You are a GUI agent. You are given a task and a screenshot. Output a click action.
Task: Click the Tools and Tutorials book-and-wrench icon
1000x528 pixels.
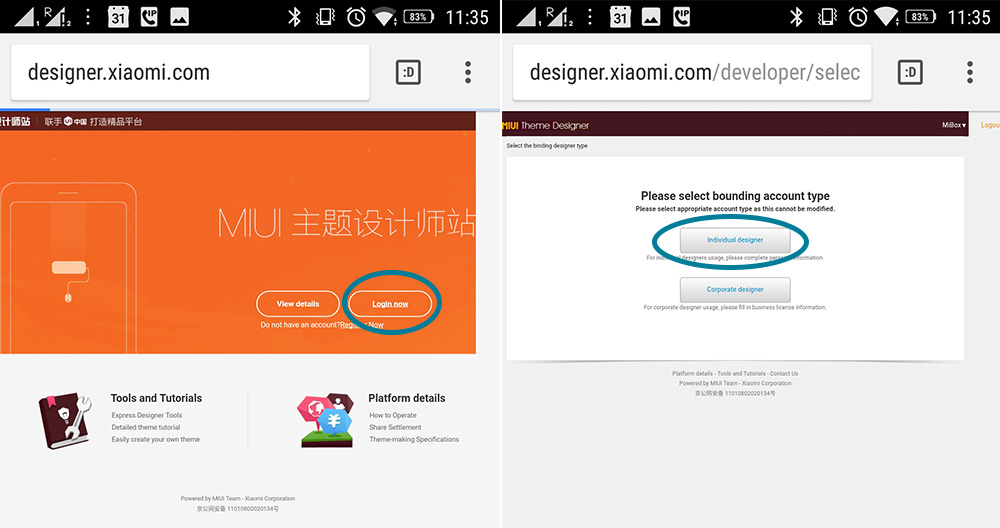click(x=66, y=419)
